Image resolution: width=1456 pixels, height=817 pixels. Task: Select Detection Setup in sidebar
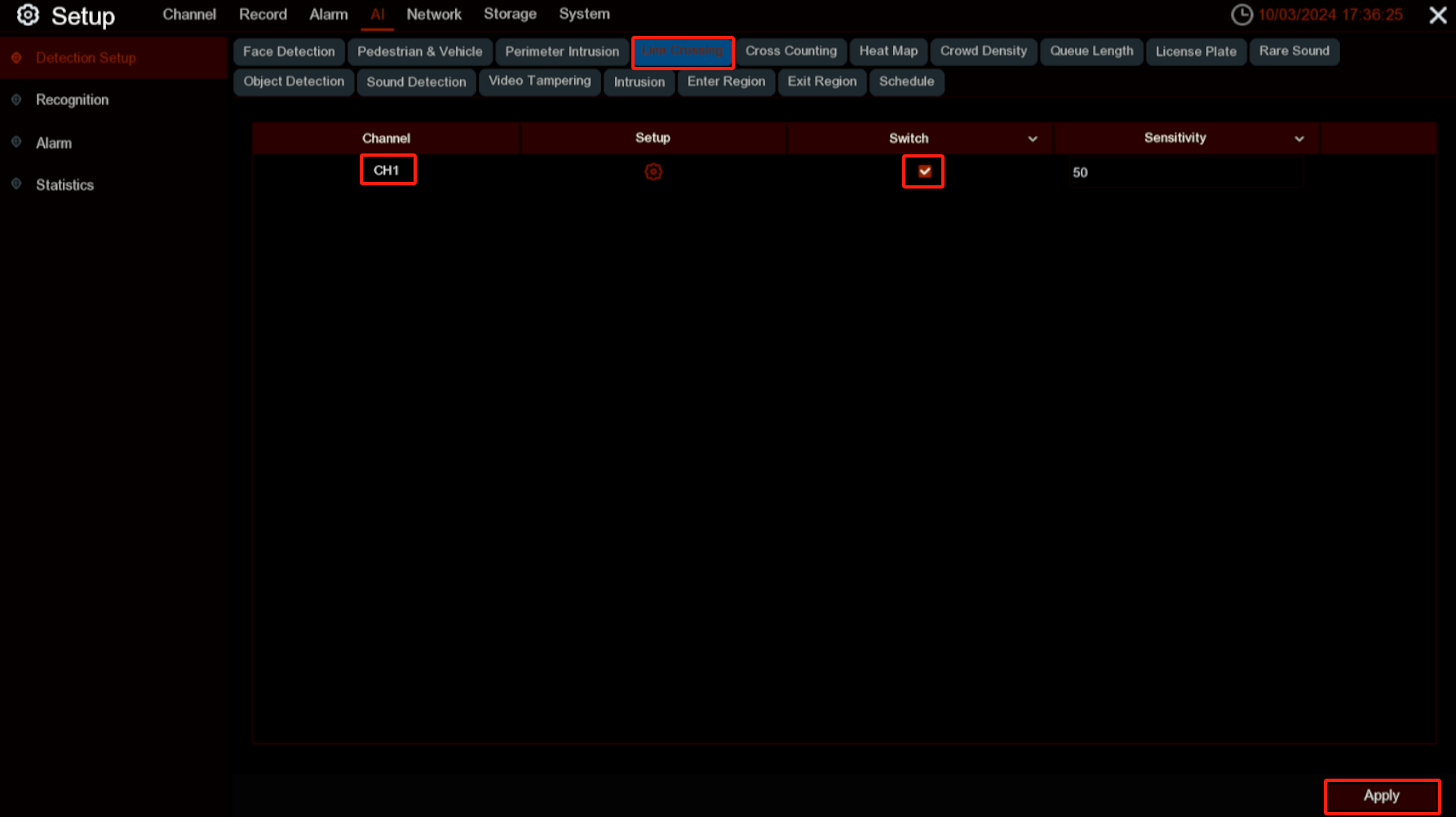pyautogui.click(x=114, y=58)
